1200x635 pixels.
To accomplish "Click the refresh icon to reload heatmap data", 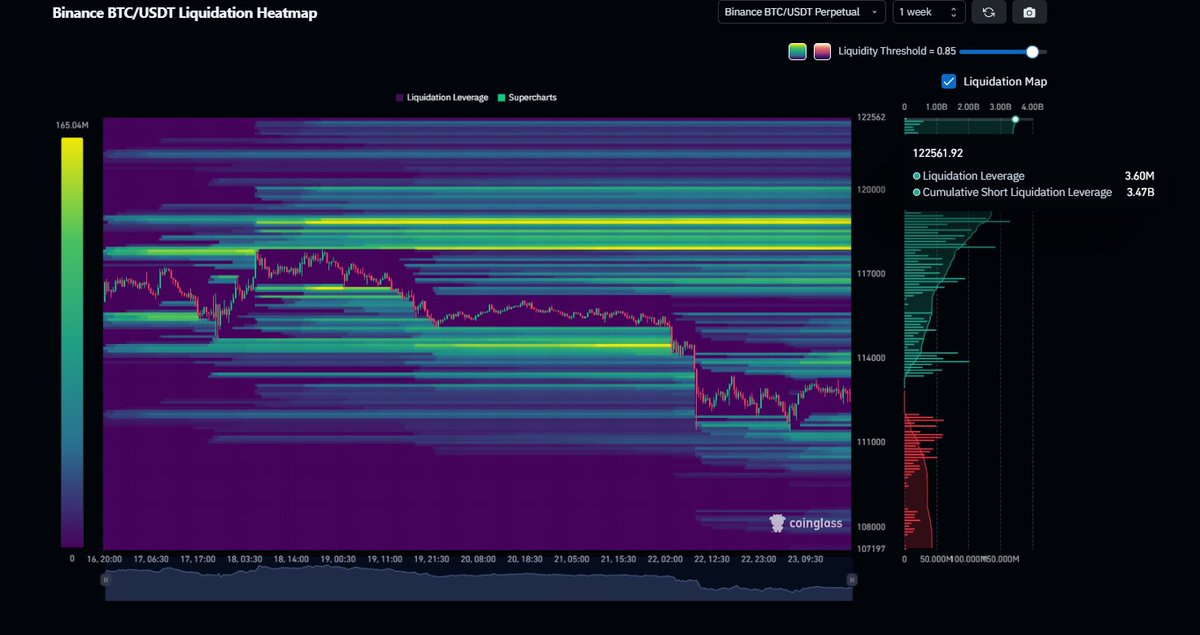I will [989, 12].
